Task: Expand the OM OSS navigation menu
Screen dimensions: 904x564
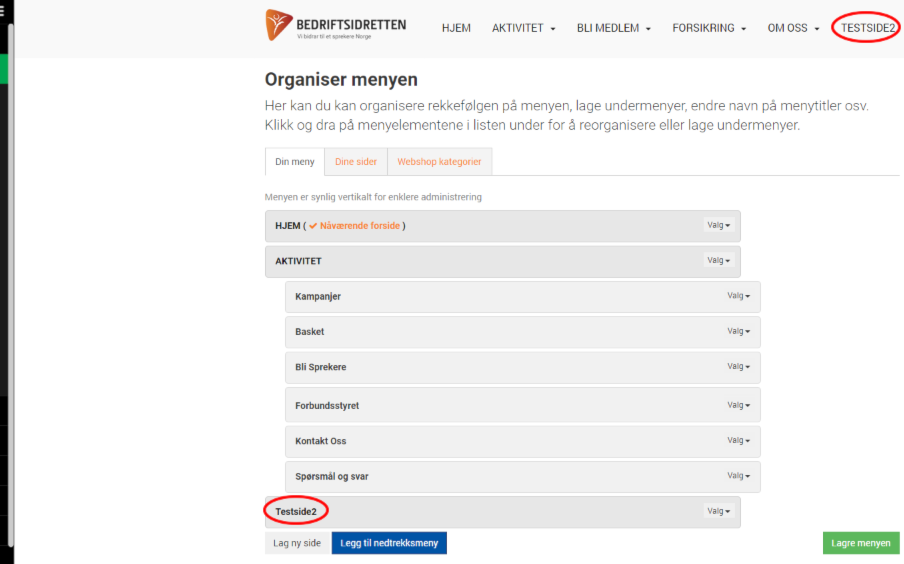Action: (793, 28)
